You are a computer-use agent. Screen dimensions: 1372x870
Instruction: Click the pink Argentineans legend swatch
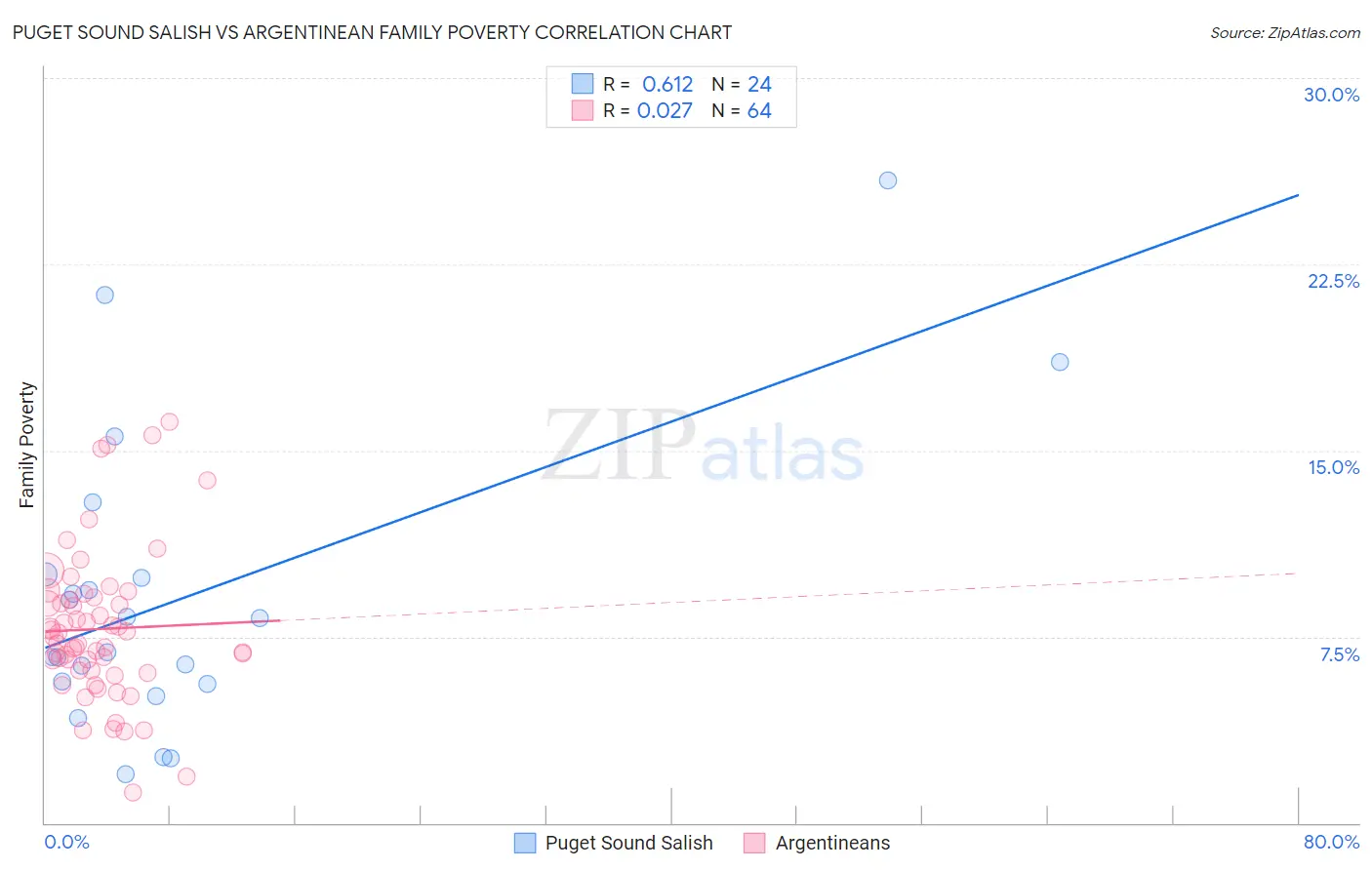[754, 843]
